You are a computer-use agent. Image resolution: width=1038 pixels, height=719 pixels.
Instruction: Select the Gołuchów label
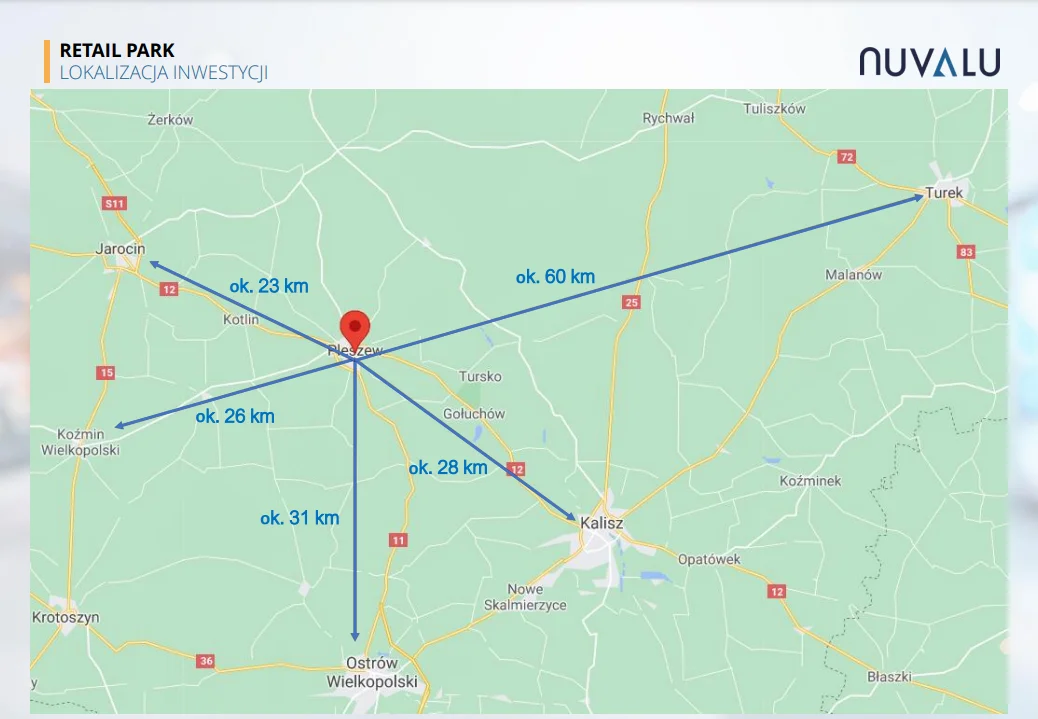coord(474,414)
